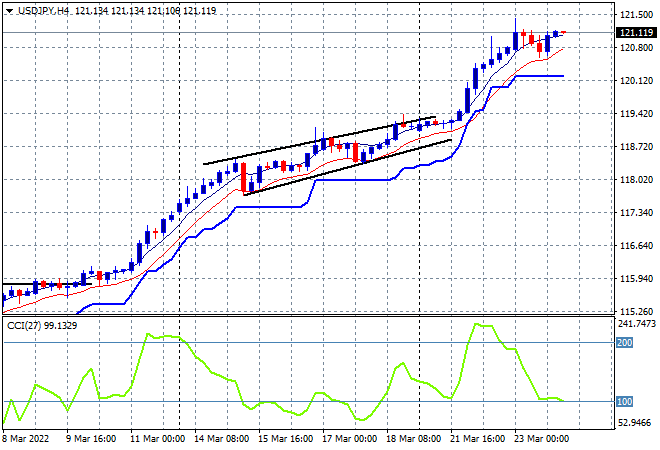Click the green CCI peak above the 200 level
This screenshot has height=450, width=660.
click(x=476, y=324)
